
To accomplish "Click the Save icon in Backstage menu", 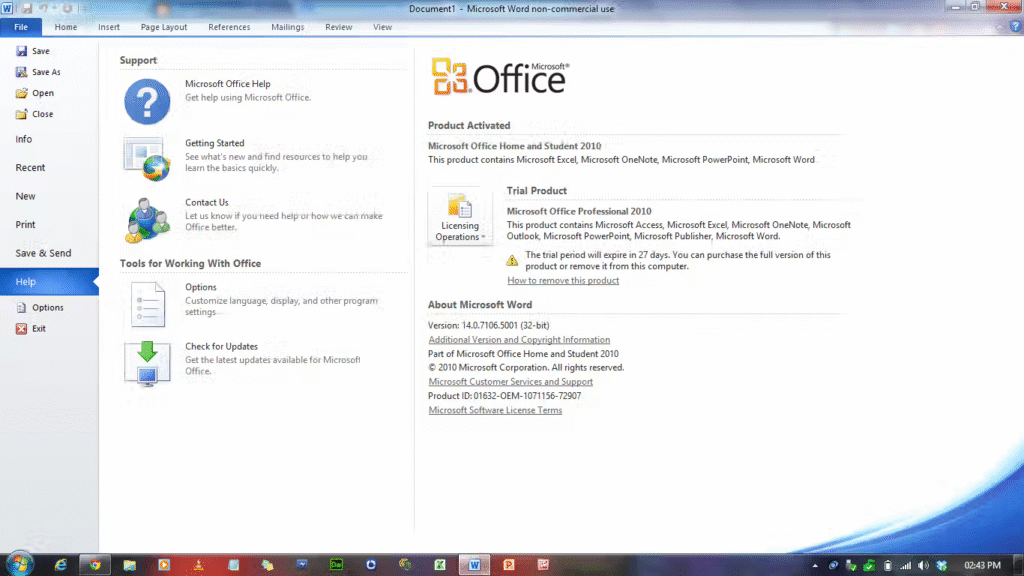I will tap(22, 51).
